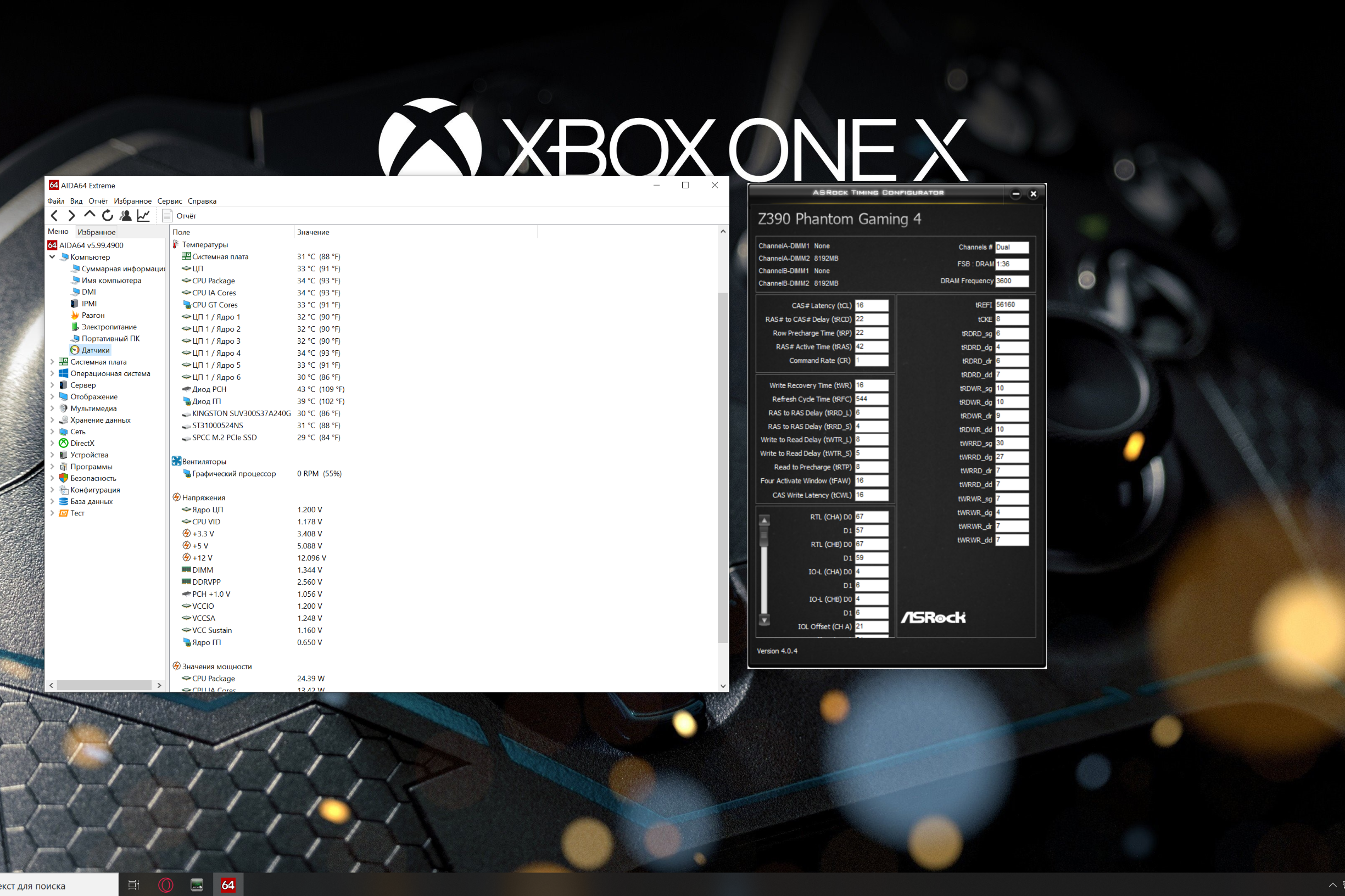The height and width of the screenshot is (896, 1345).
Task: Expand the Хранение данных tree node
Action: click(53, 420)
